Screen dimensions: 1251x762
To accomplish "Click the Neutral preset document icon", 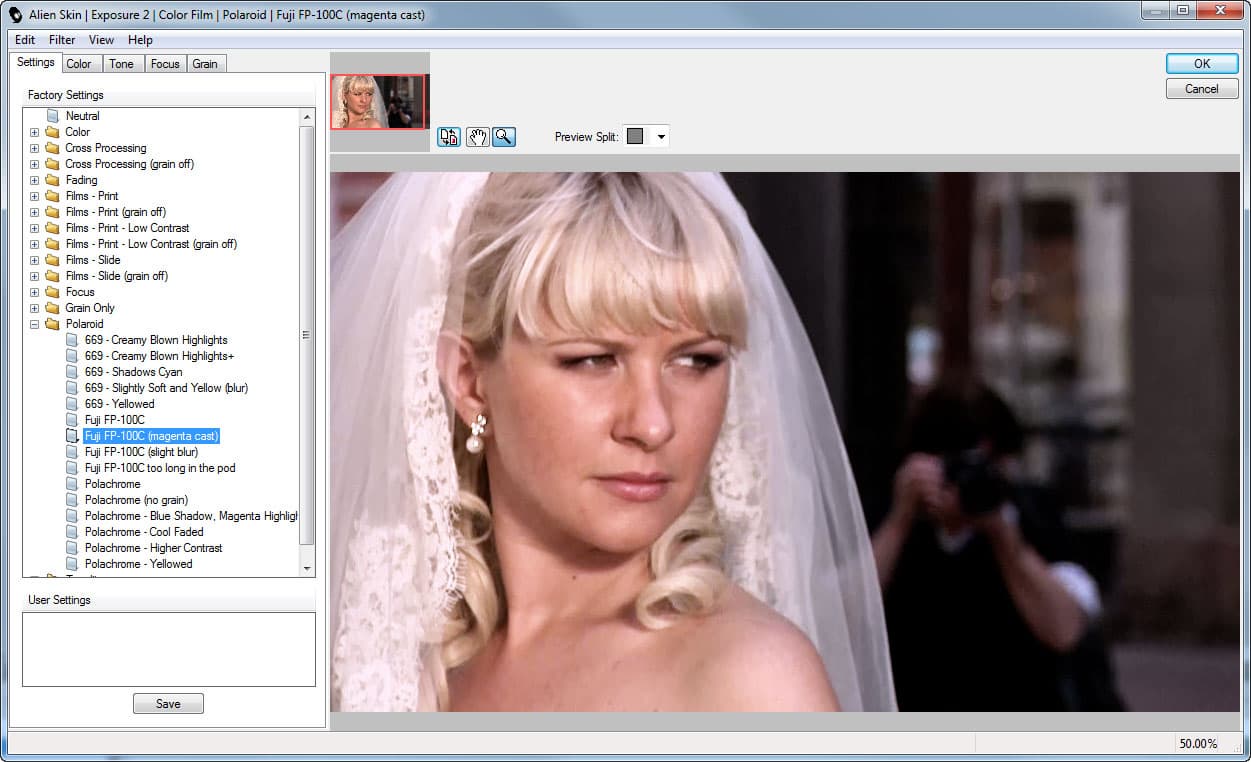I will 52,116.
